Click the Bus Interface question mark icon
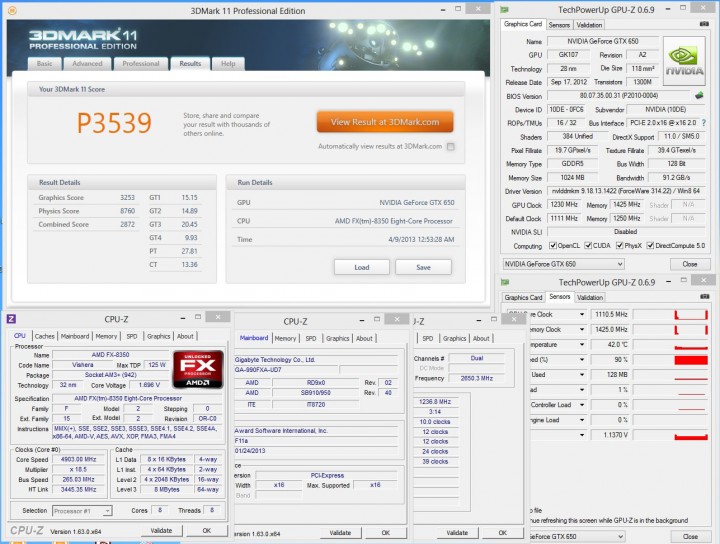 [703, 123]
